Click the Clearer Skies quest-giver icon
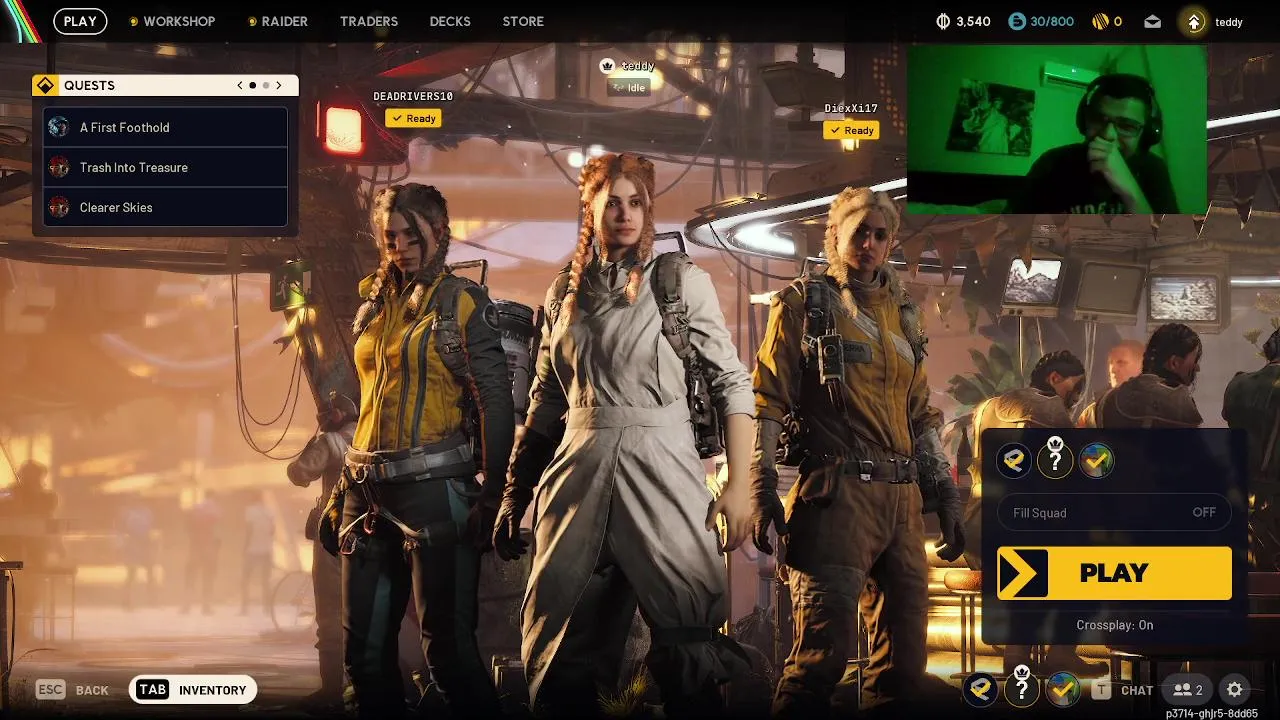 click(x=59, y=207)
